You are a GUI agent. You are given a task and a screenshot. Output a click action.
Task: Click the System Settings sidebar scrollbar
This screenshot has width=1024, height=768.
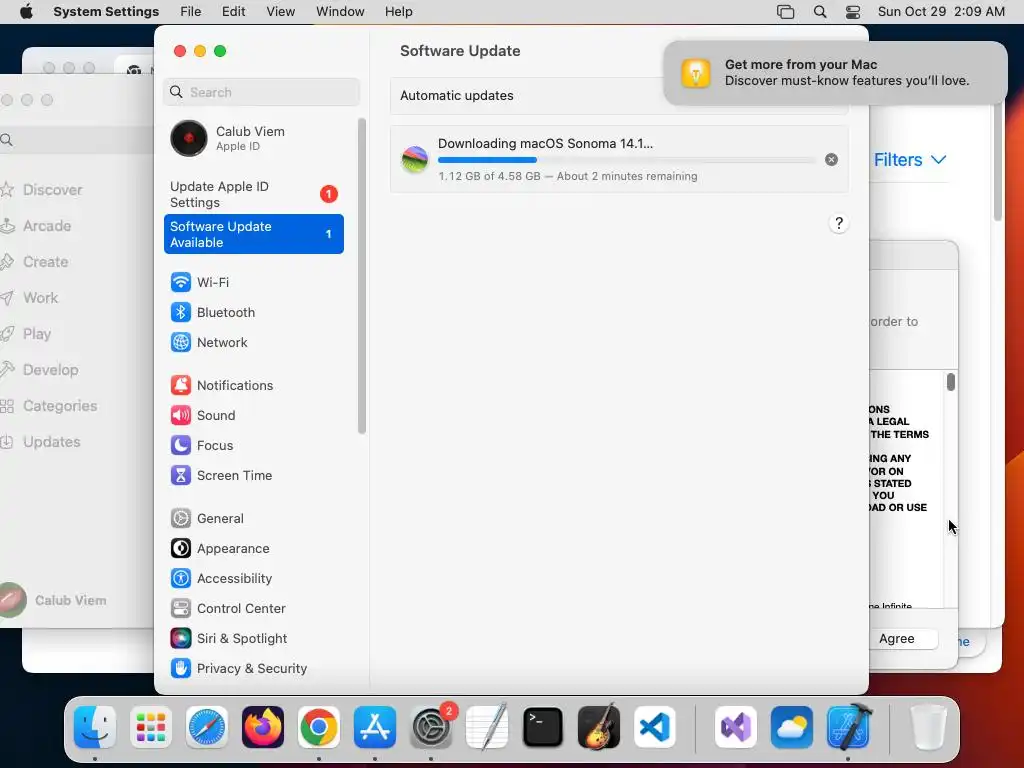point(362,276)
